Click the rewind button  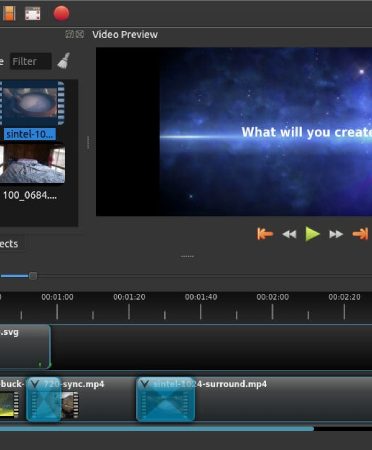tap(289, 234)
